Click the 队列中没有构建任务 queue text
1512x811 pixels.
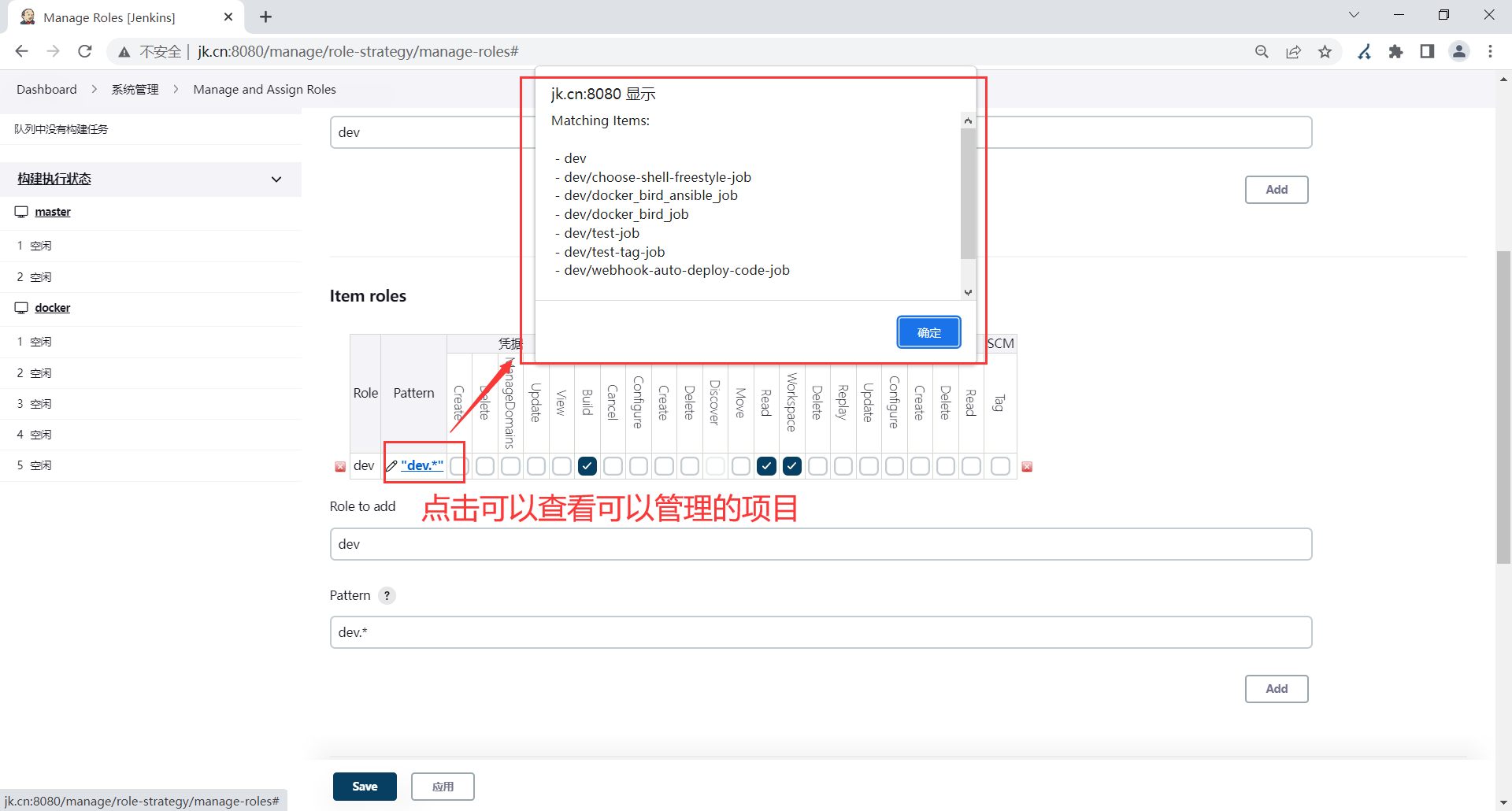coord(61,129)
